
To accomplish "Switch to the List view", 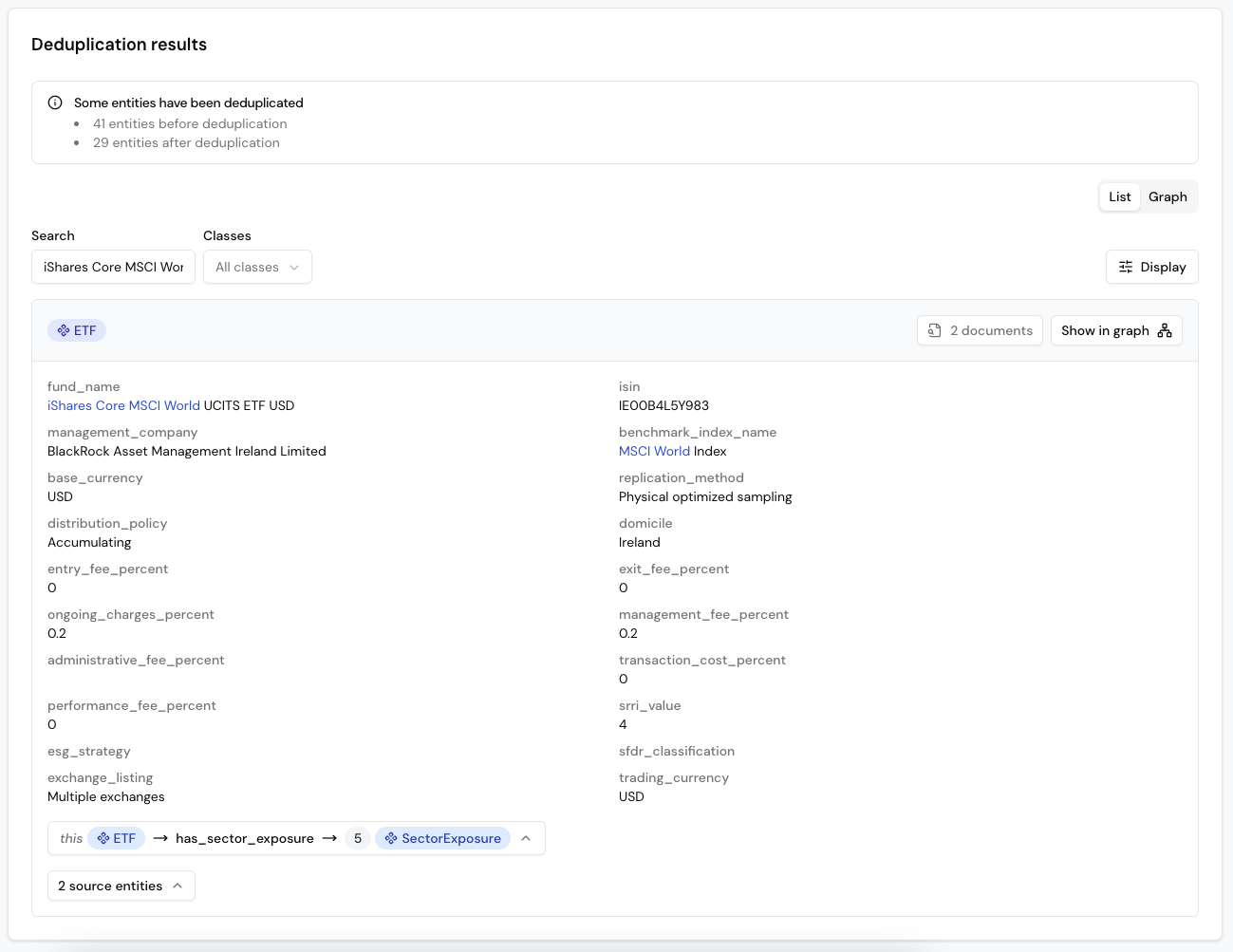I will [x=1119, y=196].
